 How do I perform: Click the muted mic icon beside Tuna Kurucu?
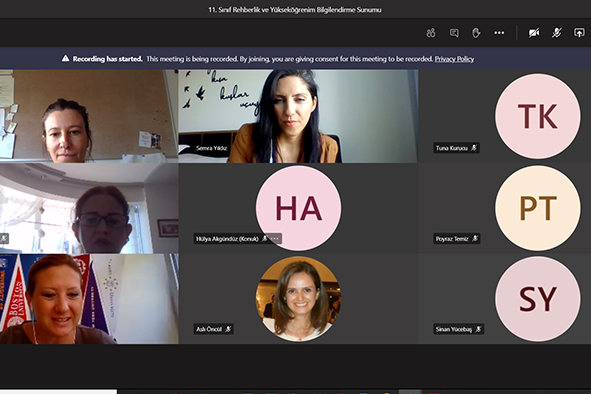(x=474, y=148)
